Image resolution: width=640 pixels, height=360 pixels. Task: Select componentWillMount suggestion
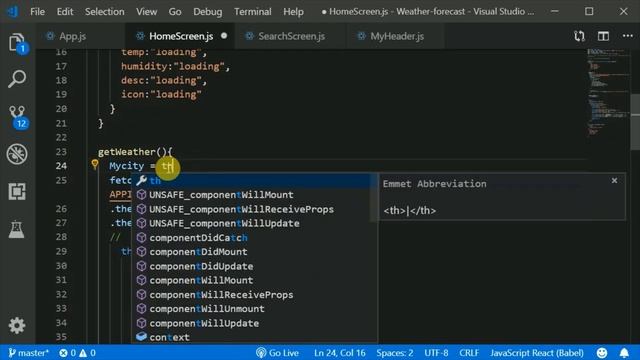(x=251, y=280)
